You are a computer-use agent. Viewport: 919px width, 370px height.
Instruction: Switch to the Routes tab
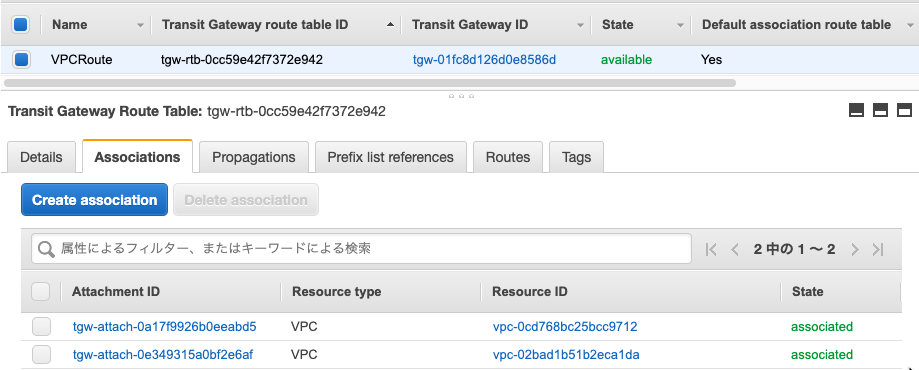click(x=508, y=157)
